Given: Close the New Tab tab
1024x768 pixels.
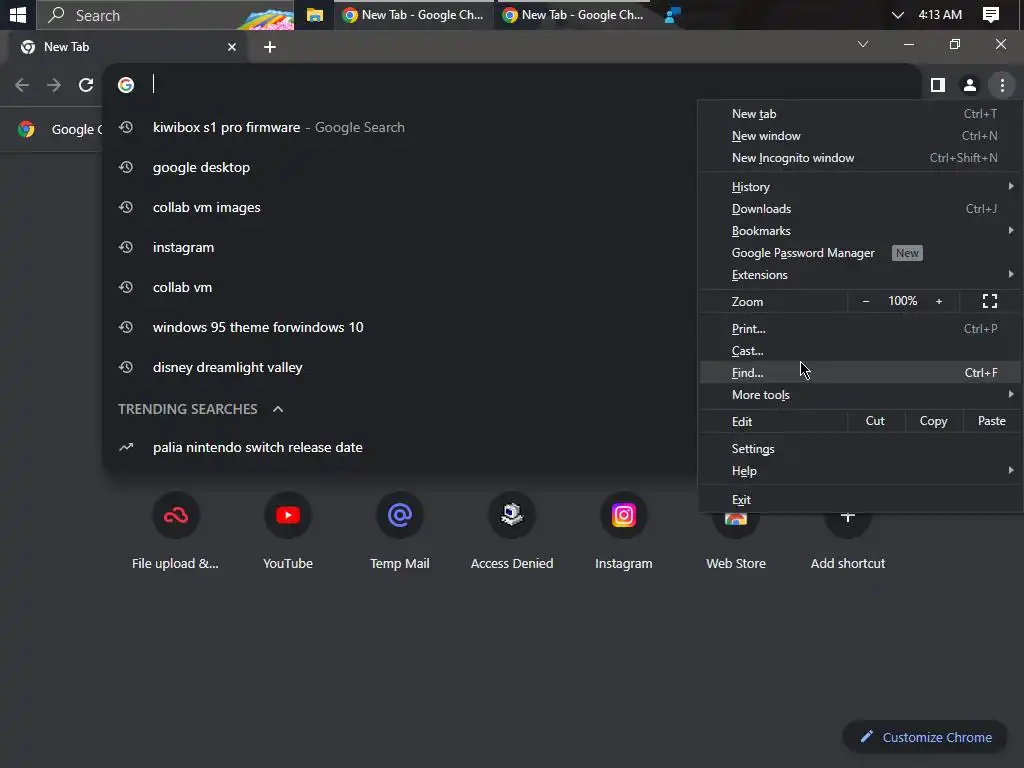Looking at the screenshot, I should [x=232, y=47].
